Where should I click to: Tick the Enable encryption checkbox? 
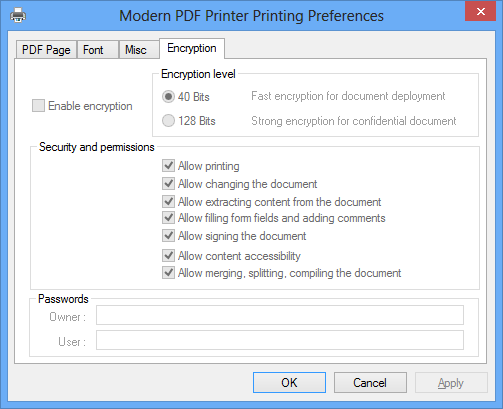tap(38, 106)
